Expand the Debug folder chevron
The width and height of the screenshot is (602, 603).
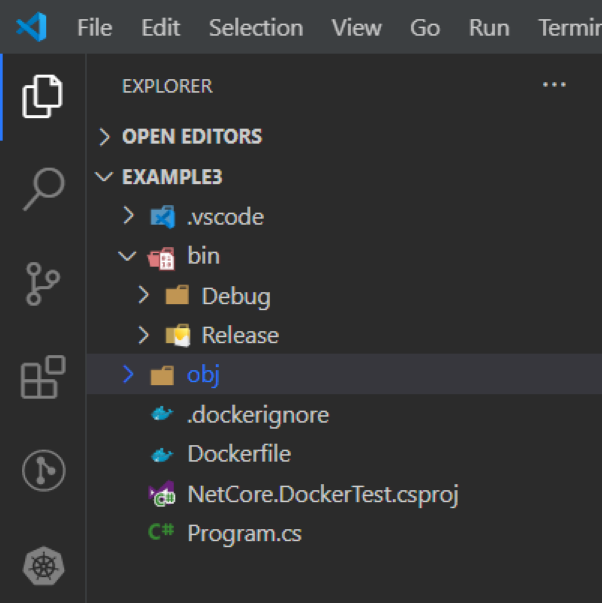[x=143, y=295]
